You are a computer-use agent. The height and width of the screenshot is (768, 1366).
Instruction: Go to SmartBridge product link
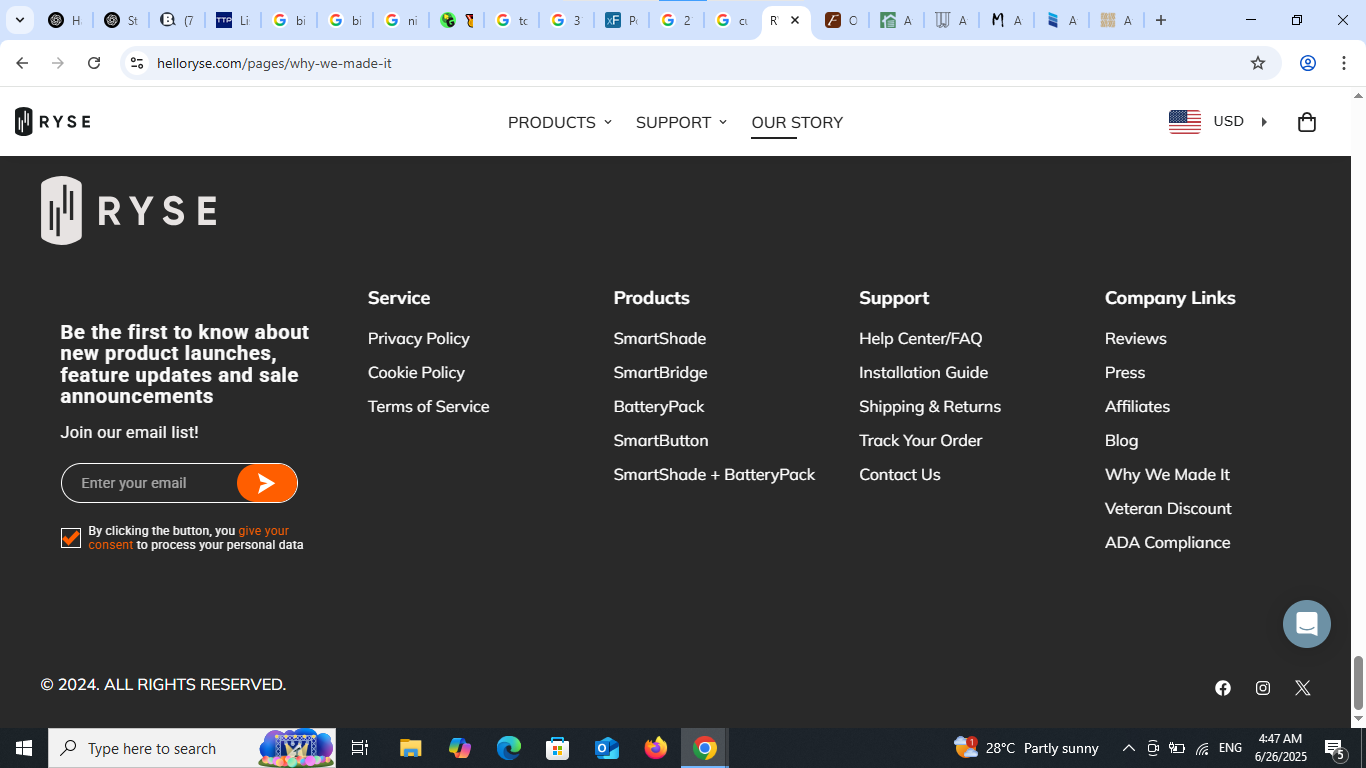(x=660, y=372)
